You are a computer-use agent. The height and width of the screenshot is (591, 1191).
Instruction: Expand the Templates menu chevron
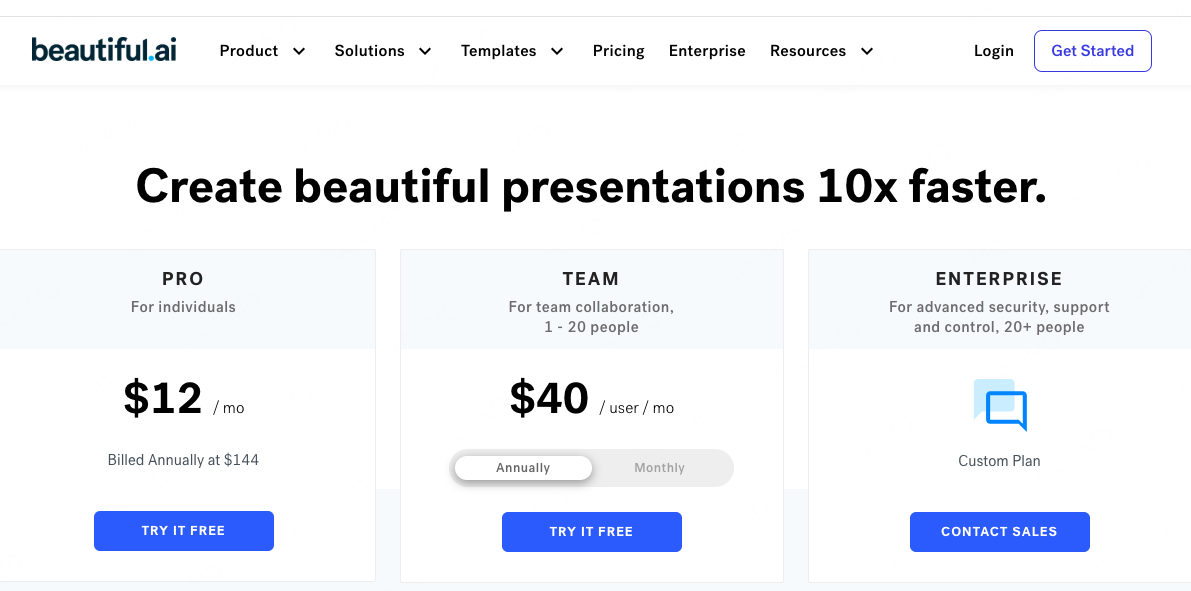click(558, 51)
